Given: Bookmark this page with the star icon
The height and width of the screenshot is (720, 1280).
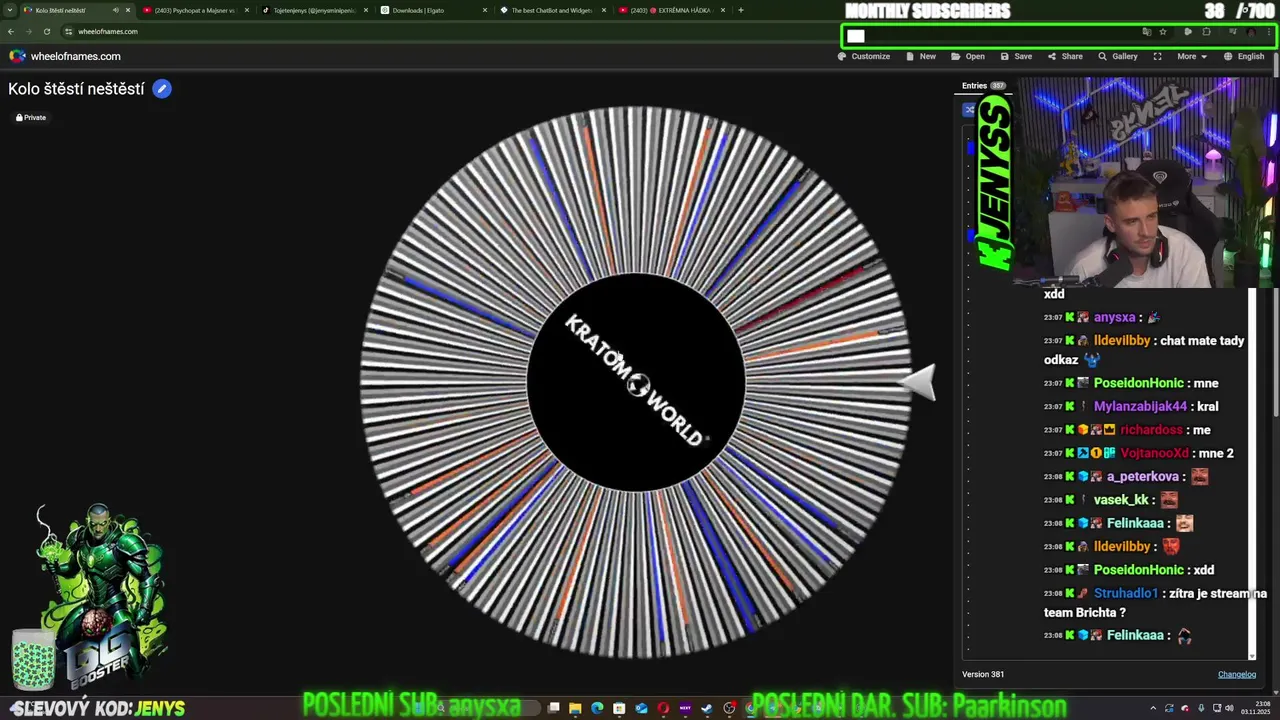Looking at the screenshot, I should point(1163,32).
